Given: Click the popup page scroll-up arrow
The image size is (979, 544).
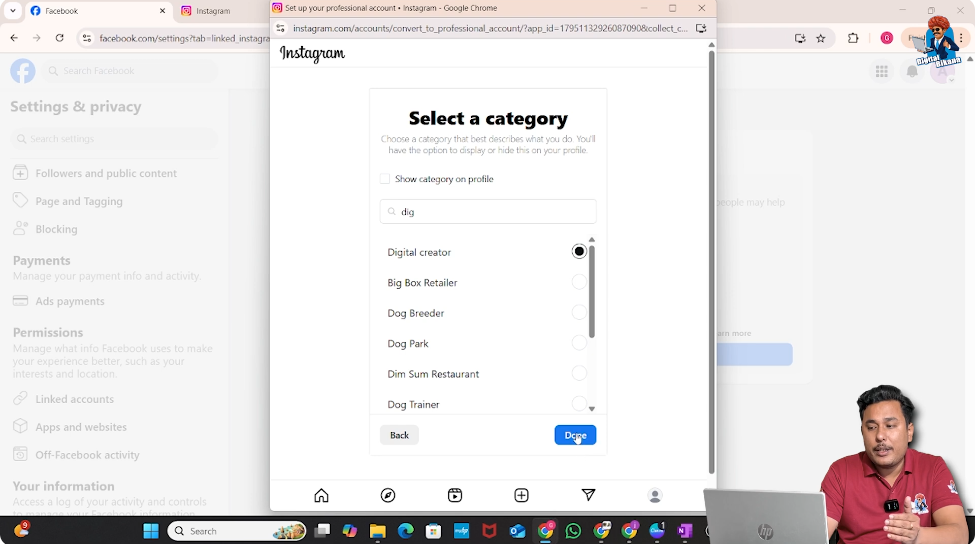Looking at the screenshot, I should tap(711, 46).
